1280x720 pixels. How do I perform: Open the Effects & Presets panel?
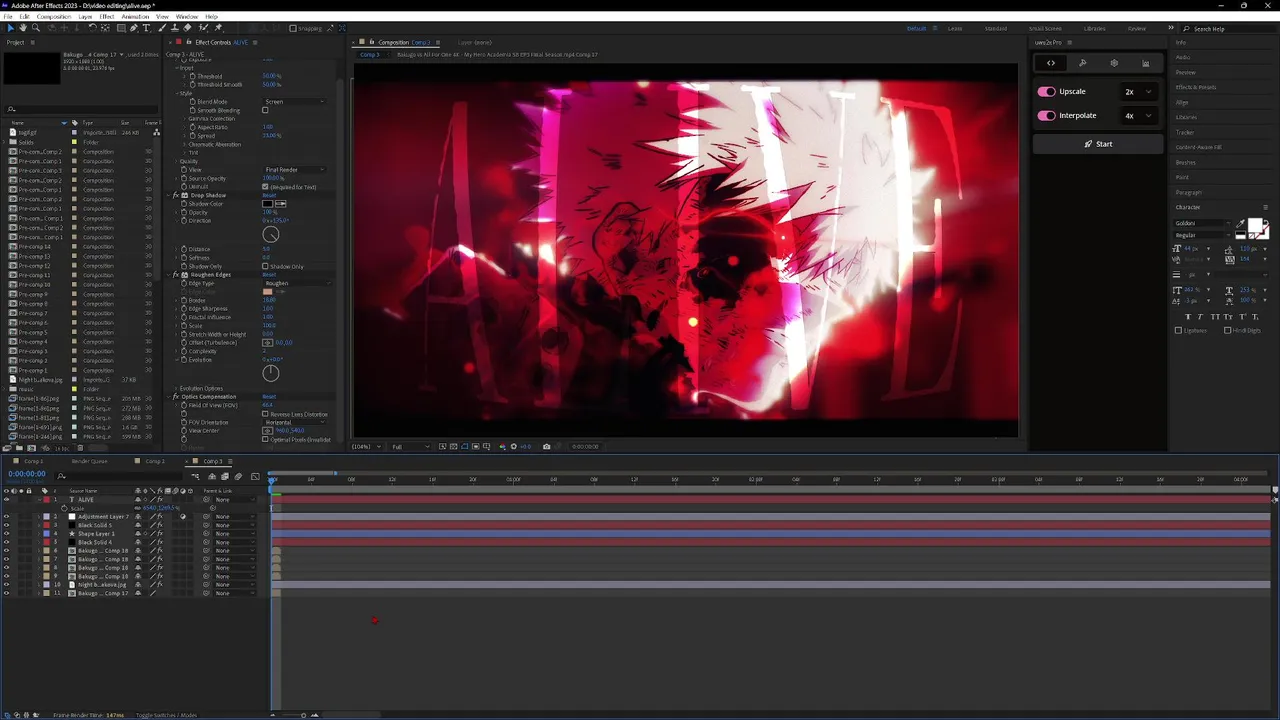[x=1196, y=87]
